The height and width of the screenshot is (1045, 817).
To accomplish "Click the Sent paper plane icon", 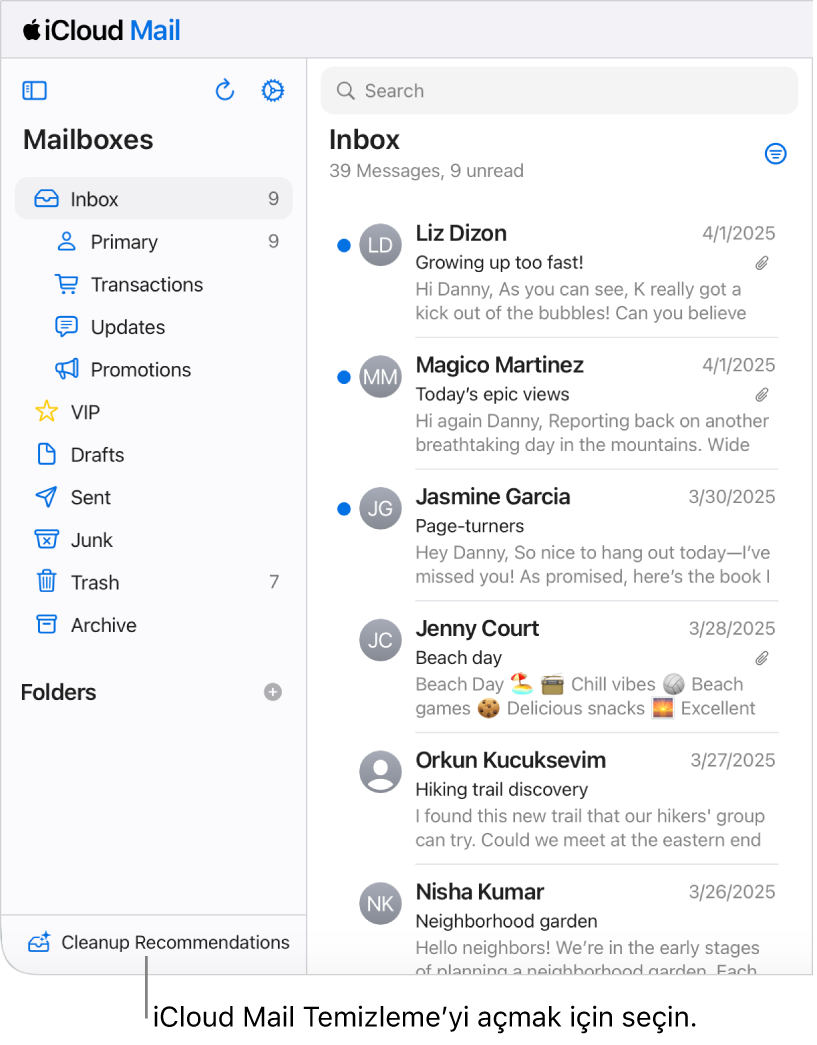I will coord(46,497).
